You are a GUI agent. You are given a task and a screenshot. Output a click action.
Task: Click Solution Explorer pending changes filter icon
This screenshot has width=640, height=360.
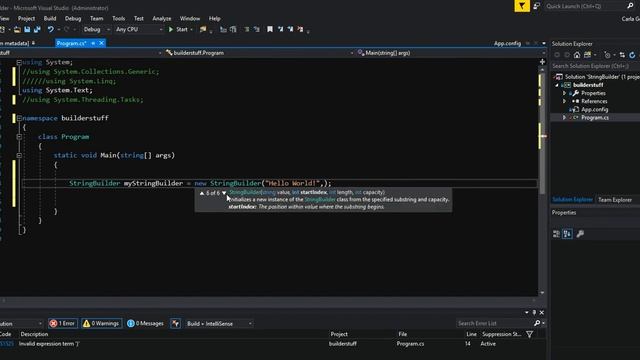(607, 55)
